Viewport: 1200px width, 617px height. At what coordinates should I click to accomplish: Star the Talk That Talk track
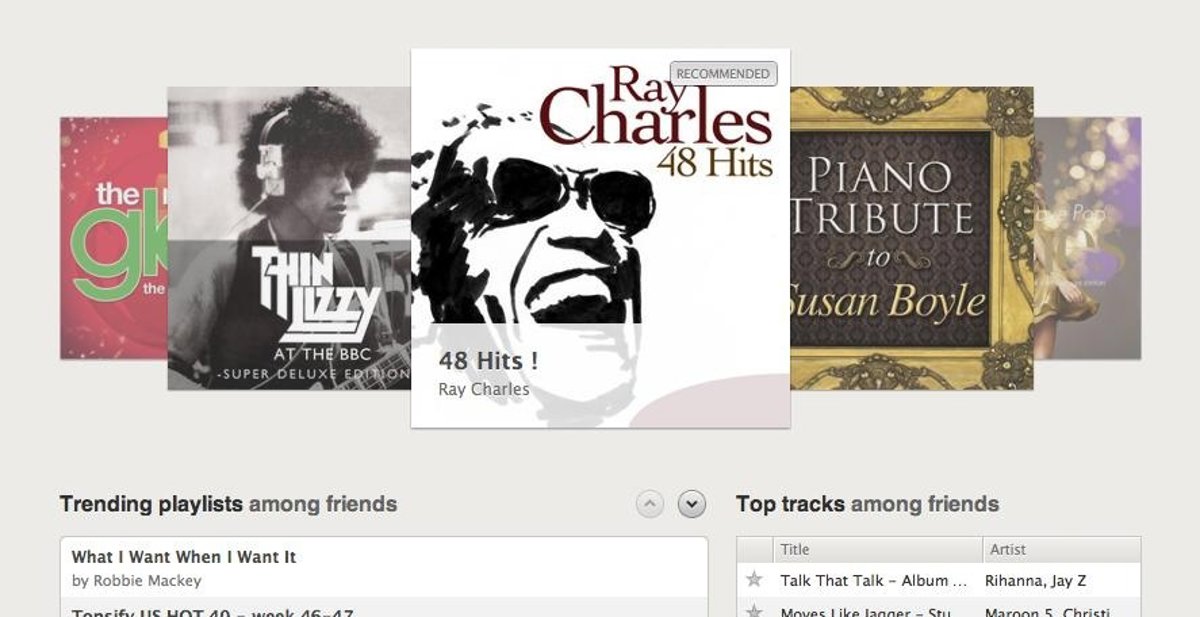coord(754,580)
